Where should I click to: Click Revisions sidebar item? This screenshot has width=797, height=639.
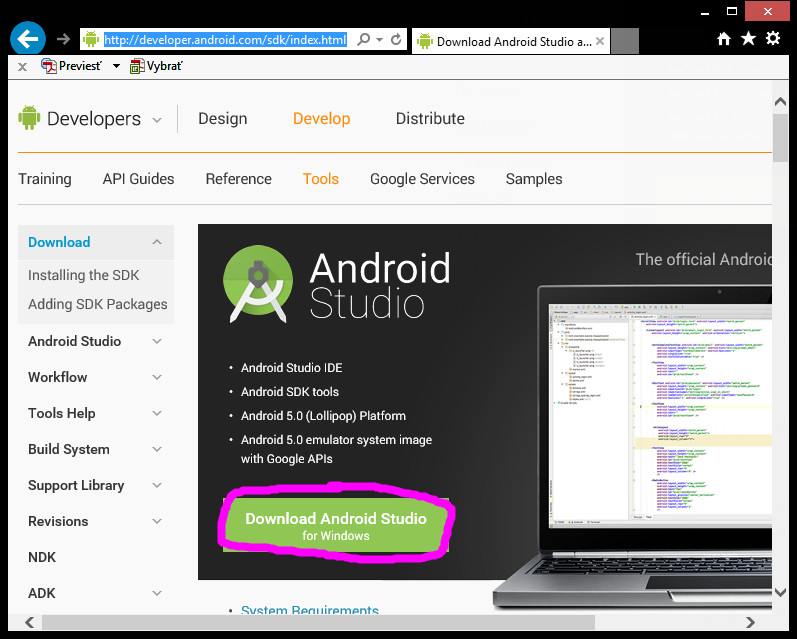click(x=58, y=522)
